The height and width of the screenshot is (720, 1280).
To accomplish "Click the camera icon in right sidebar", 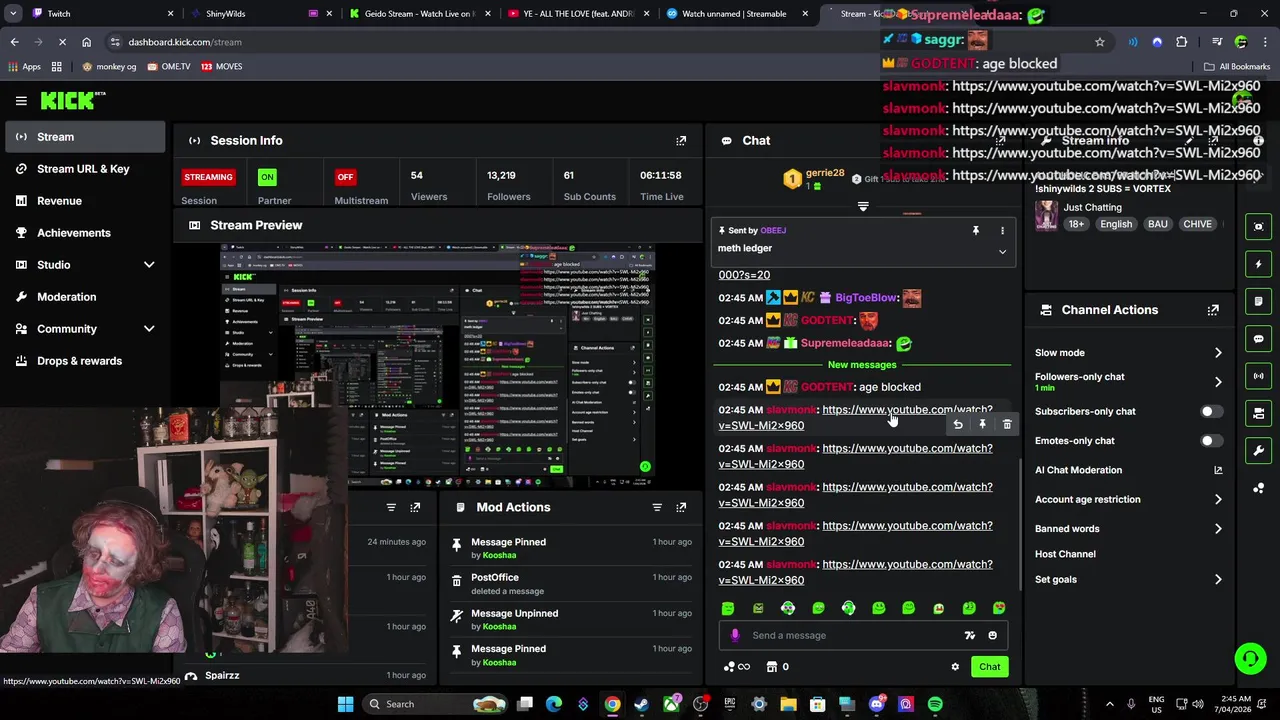I will click(1259, 413).
